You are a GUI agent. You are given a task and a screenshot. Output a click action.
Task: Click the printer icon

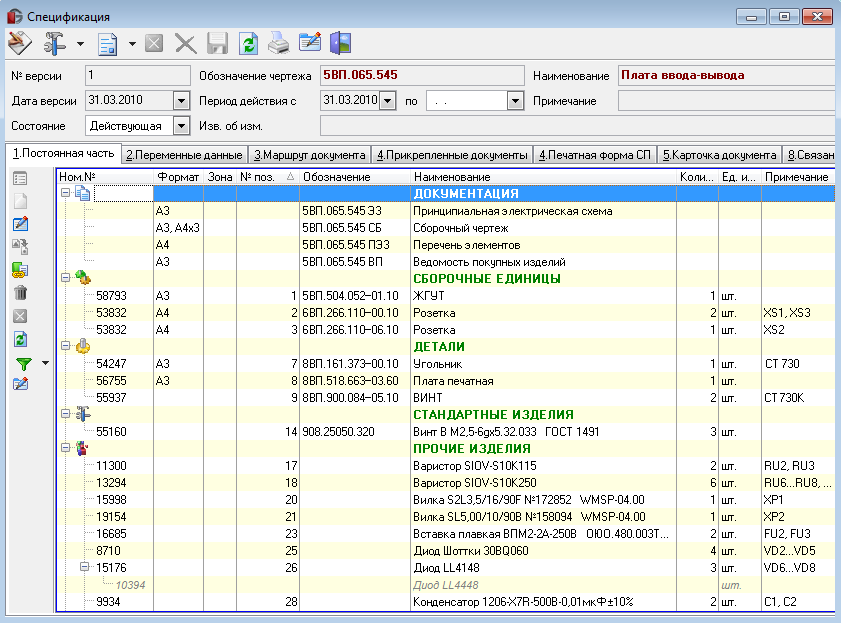click(279, 43)
